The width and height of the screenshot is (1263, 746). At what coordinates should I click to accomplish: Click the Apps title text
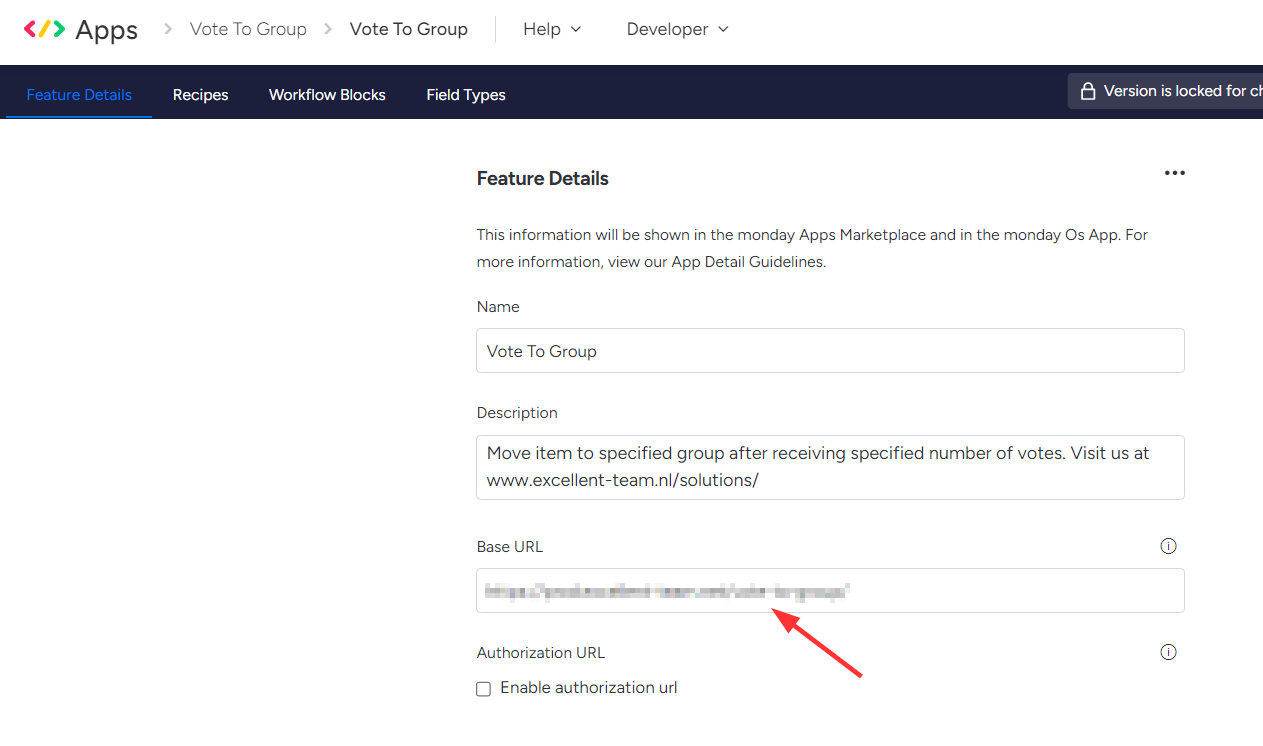[107, 30]
